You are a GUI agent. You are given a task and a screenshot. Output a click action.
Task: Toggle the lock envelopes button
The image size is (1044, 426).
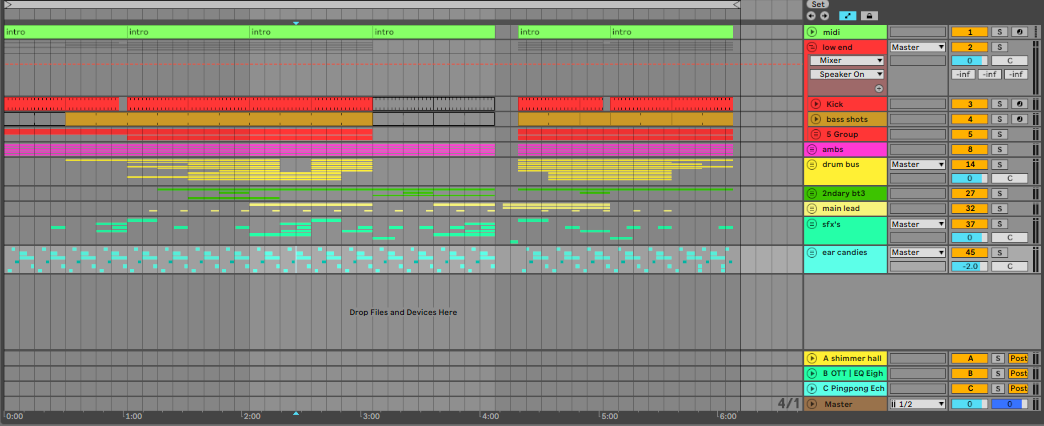click(x=870, y=16)
